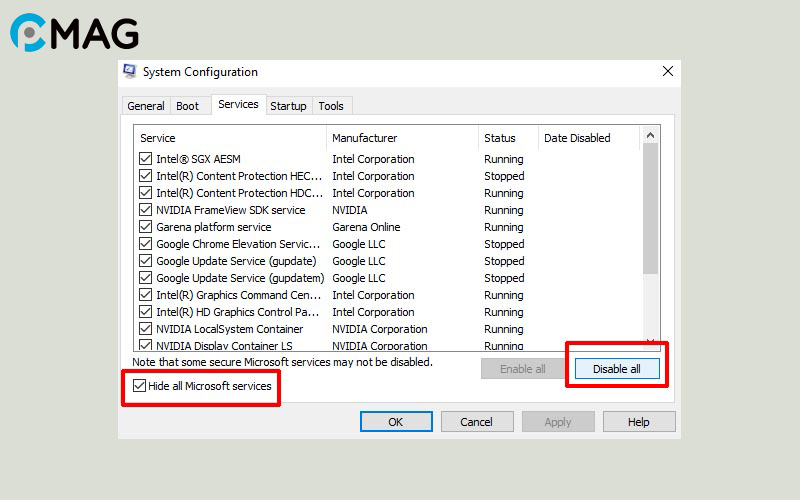The width and height of the screenshot is (800, 500).
Task: Click the CMAG logo
Action: click(75, 32)
